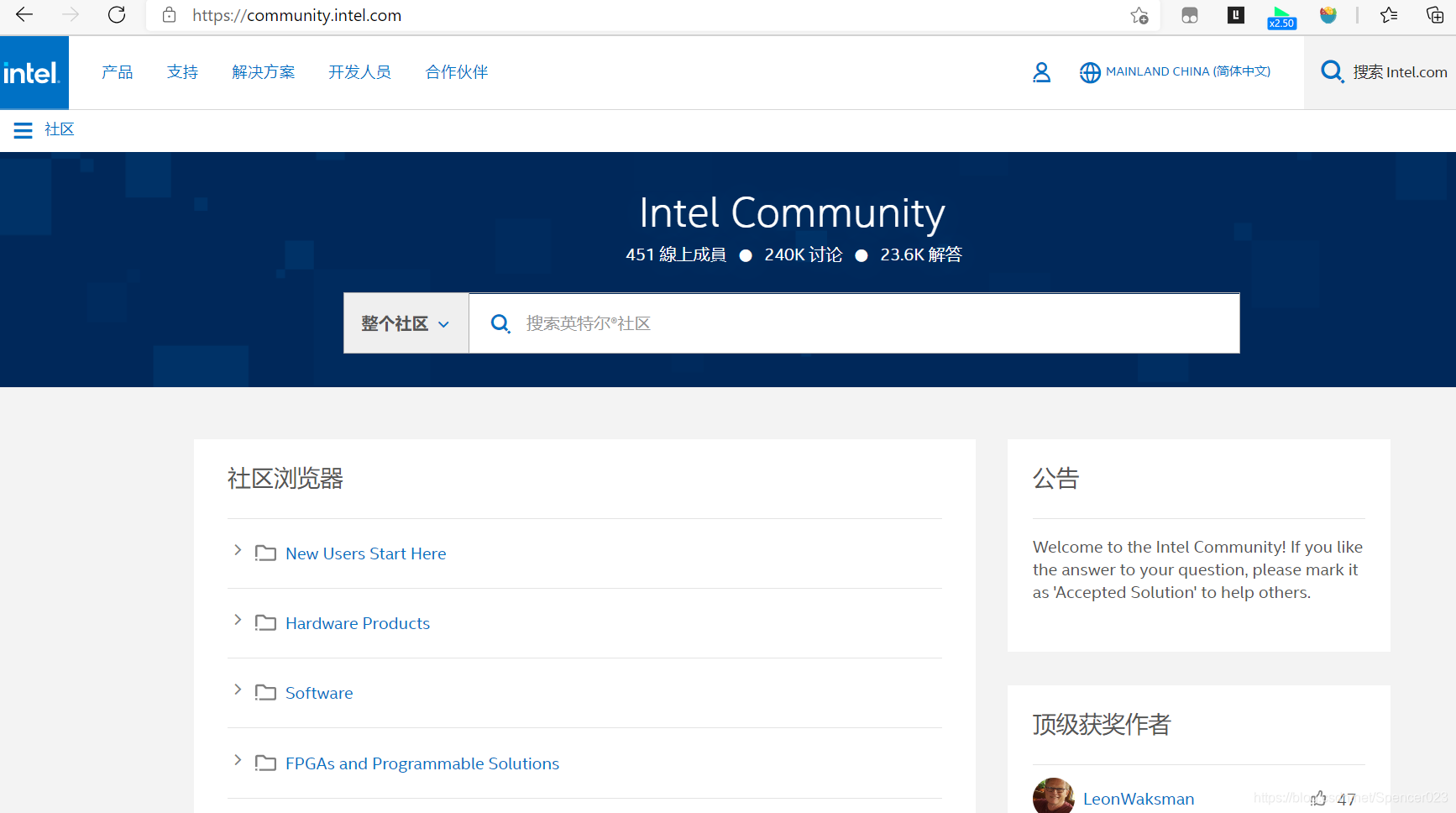This screenshot has height=813, width=1456.
Task: Click the thumbs-up kudos icon near 47
Action: pyautogui.click(x=1319, y=798)
